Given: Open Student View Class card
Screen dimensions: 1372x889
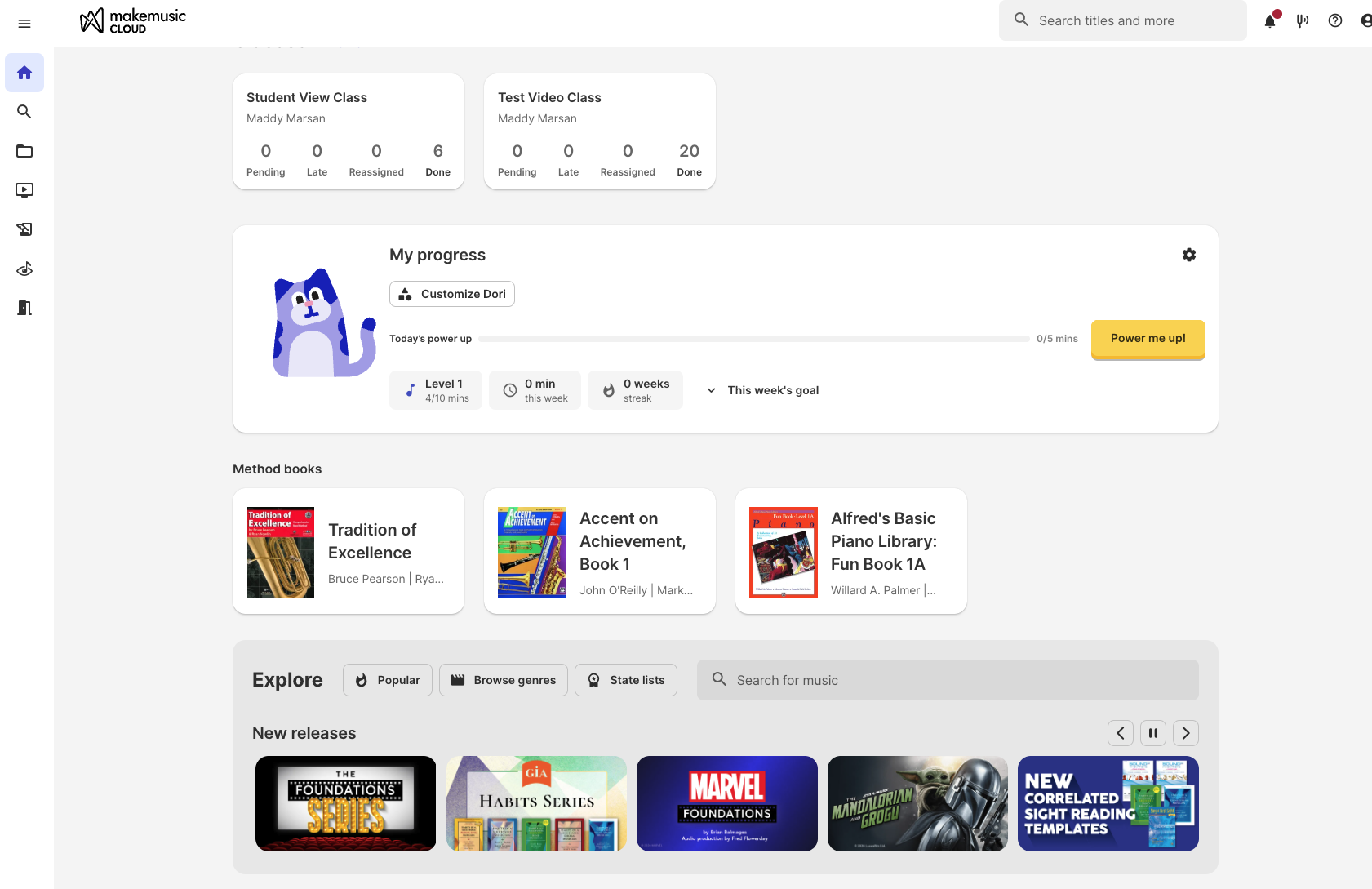Looking at the screenshot, I should pyautogui.click(x=349, y=131).
